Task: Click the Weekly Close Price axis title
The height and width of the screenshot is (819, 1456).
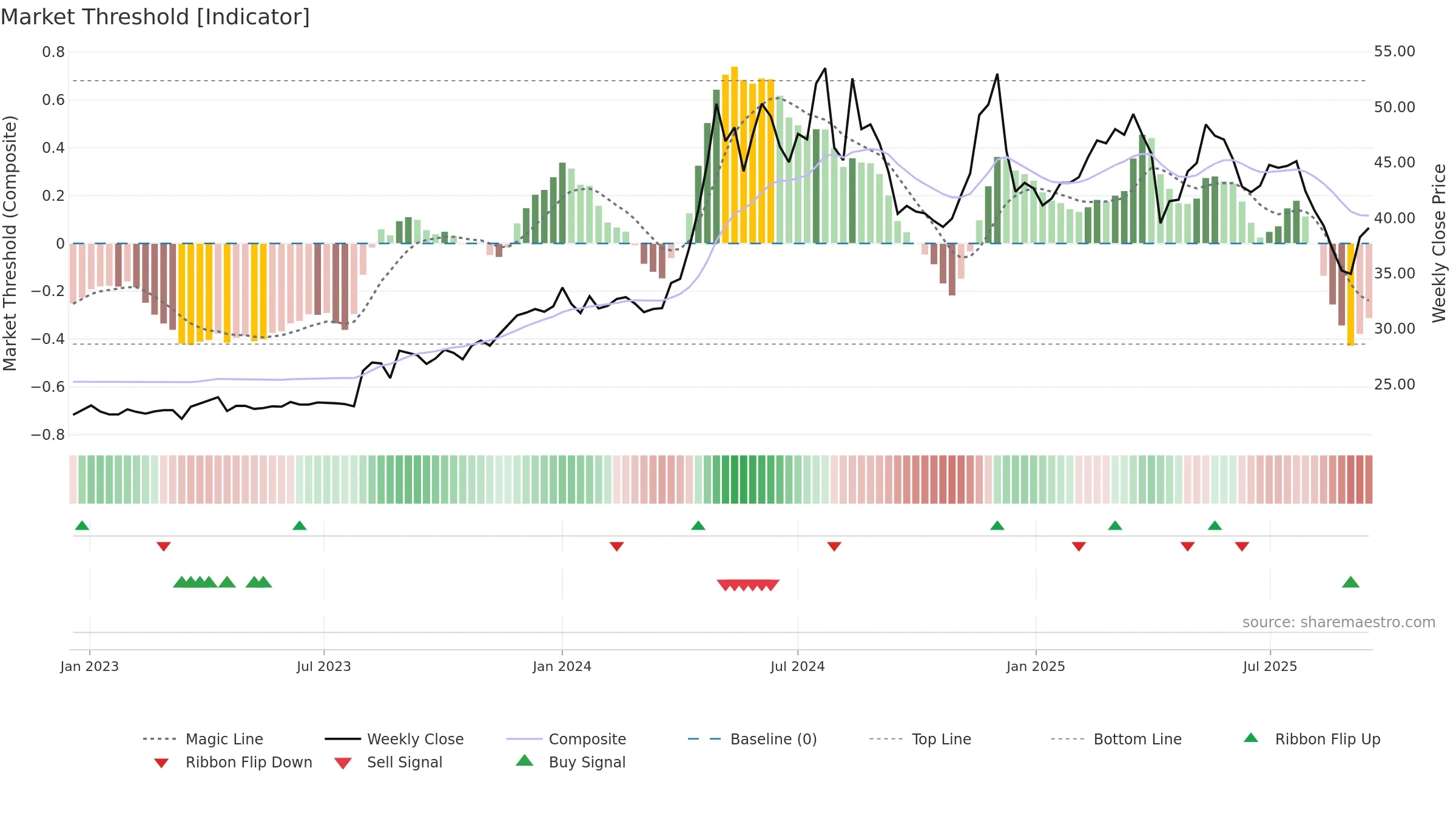Action: click(x=1439, y=243)
